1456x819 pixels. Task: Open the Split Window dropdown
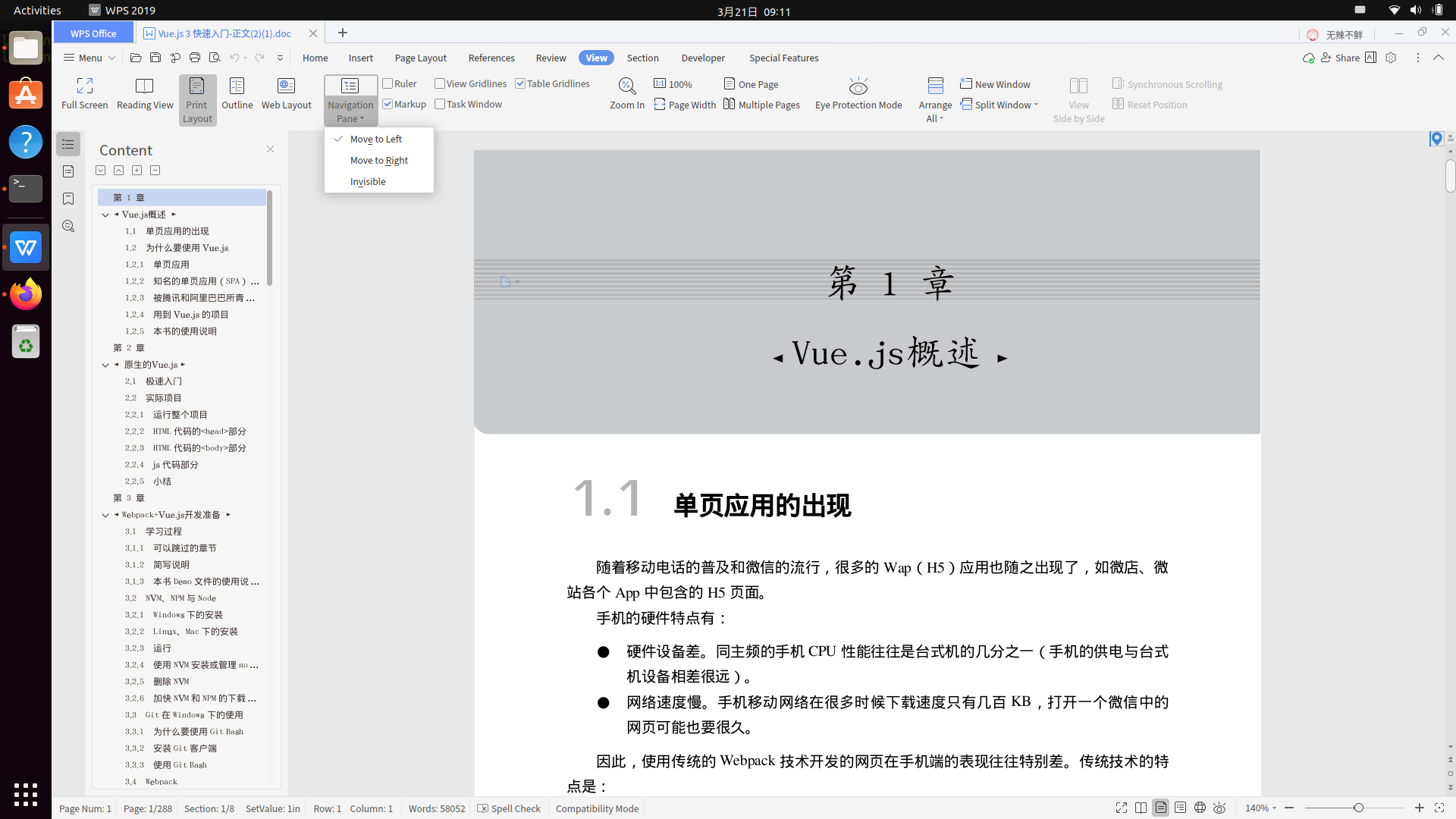pyautogui.click(x=1036, y=105)
